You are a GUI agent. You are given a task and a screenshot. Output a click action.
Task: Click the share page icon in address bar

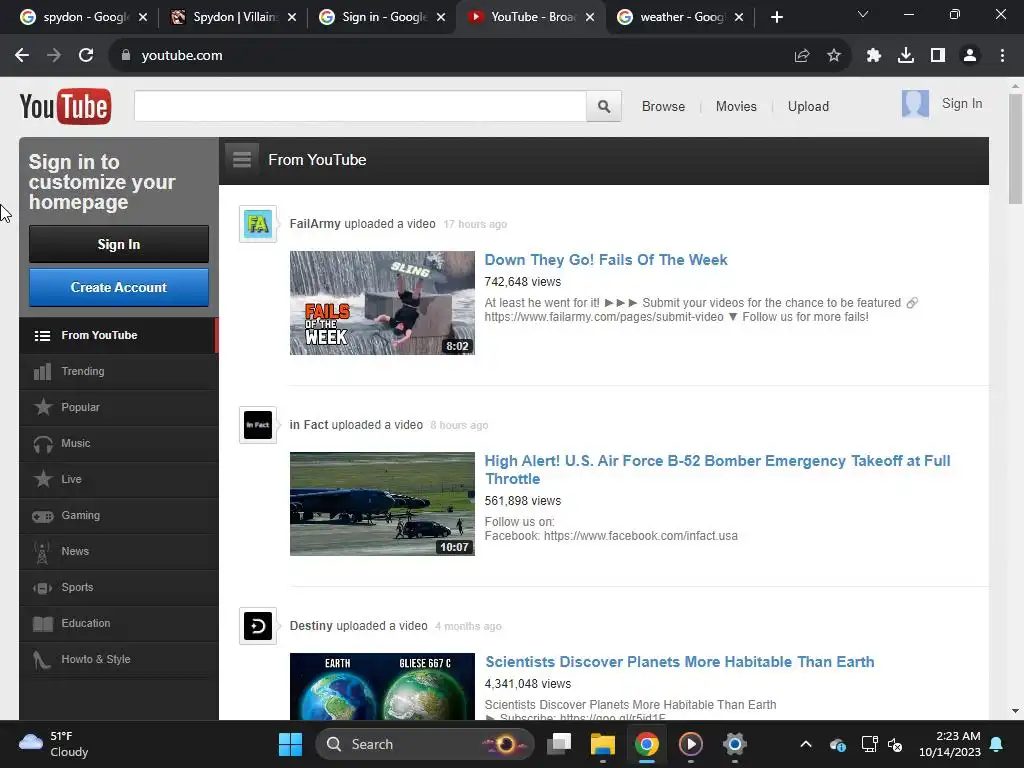[x=802, y=56]
